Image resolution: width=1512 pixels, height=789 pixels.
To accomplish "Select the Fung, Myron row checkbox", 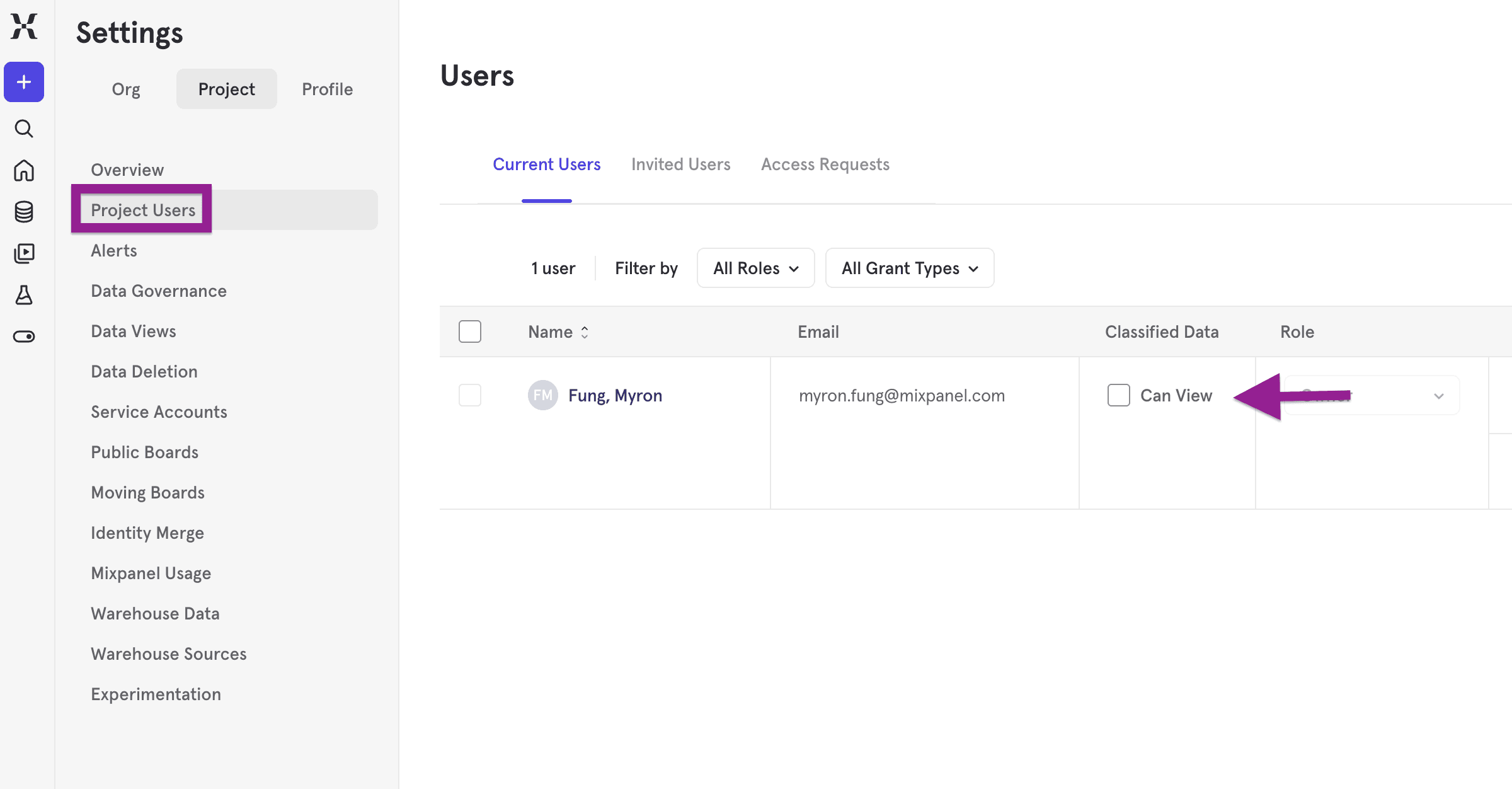I will point(470,395).
